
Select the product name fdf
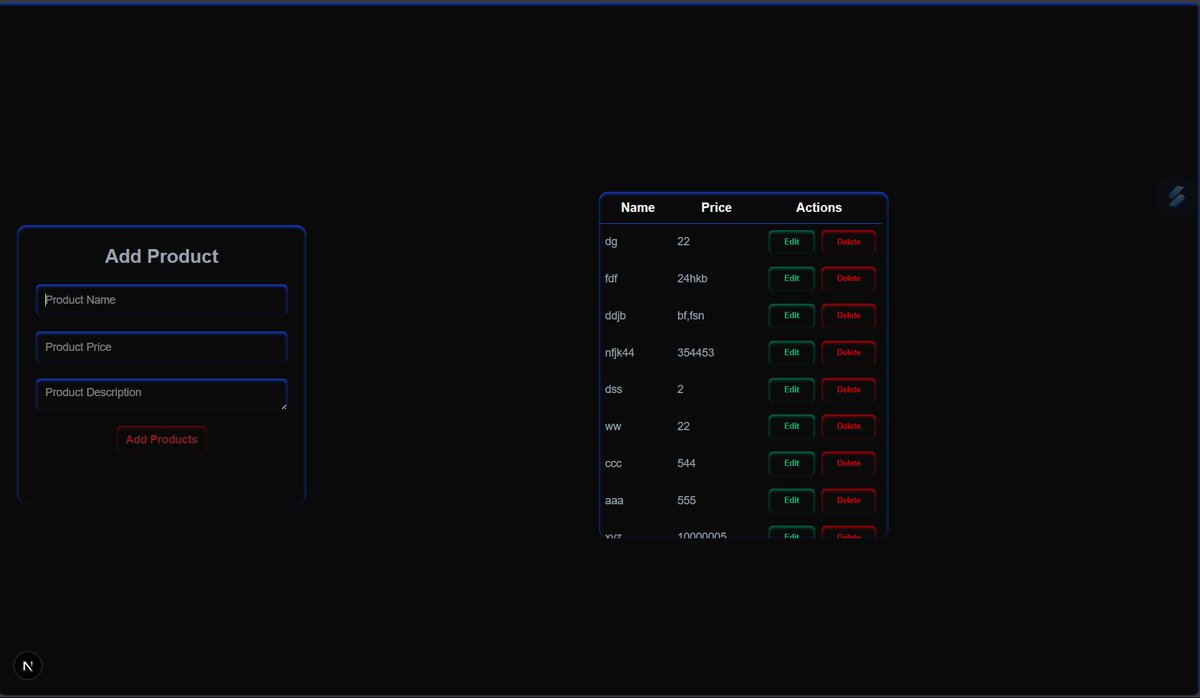(x=611, y=279)
